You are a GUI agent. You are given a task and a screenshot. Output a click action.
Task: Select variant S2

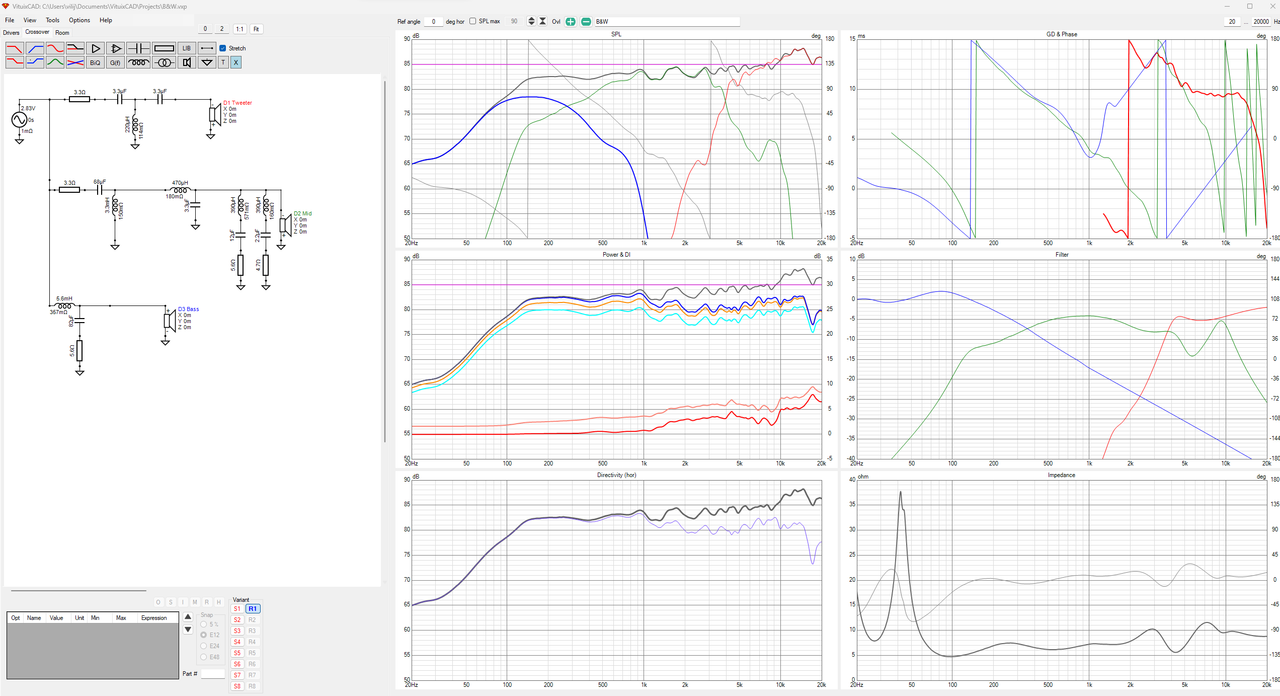[237, 620]
